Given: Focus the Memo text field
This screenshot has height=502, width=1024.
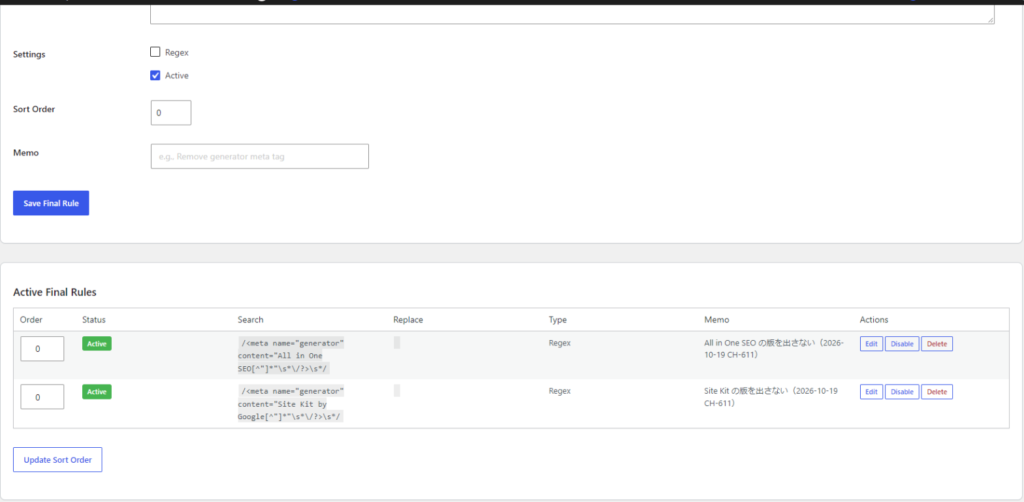Looking at the screenshot, I should 259,156.
